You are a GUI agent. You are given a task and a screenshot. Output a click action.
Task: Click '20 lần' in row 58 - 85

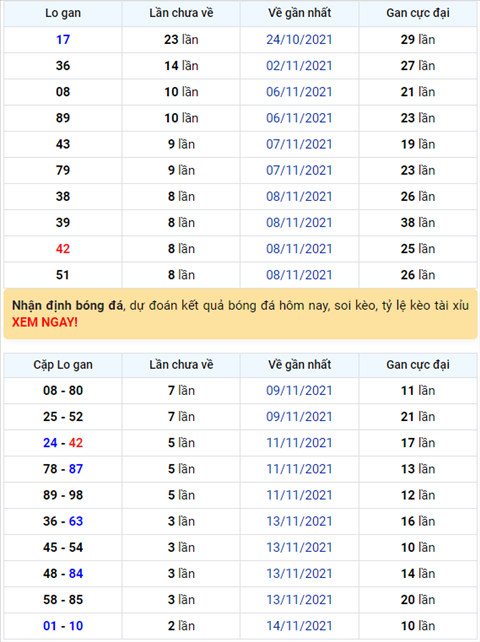418,600
